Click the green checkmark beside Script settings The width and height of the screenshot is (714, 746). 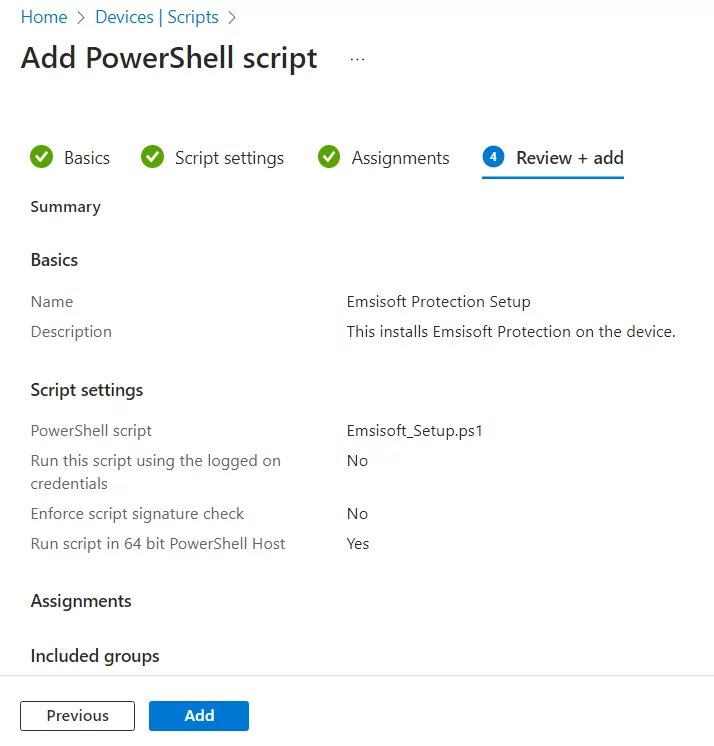pyautogui.click(x=152, y=157)
